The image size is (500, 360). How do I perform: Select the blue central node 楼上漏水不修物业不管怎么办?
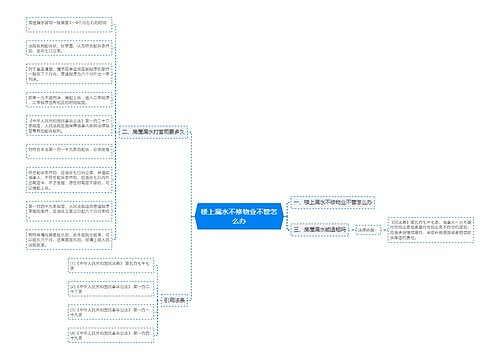click(239, 216)
